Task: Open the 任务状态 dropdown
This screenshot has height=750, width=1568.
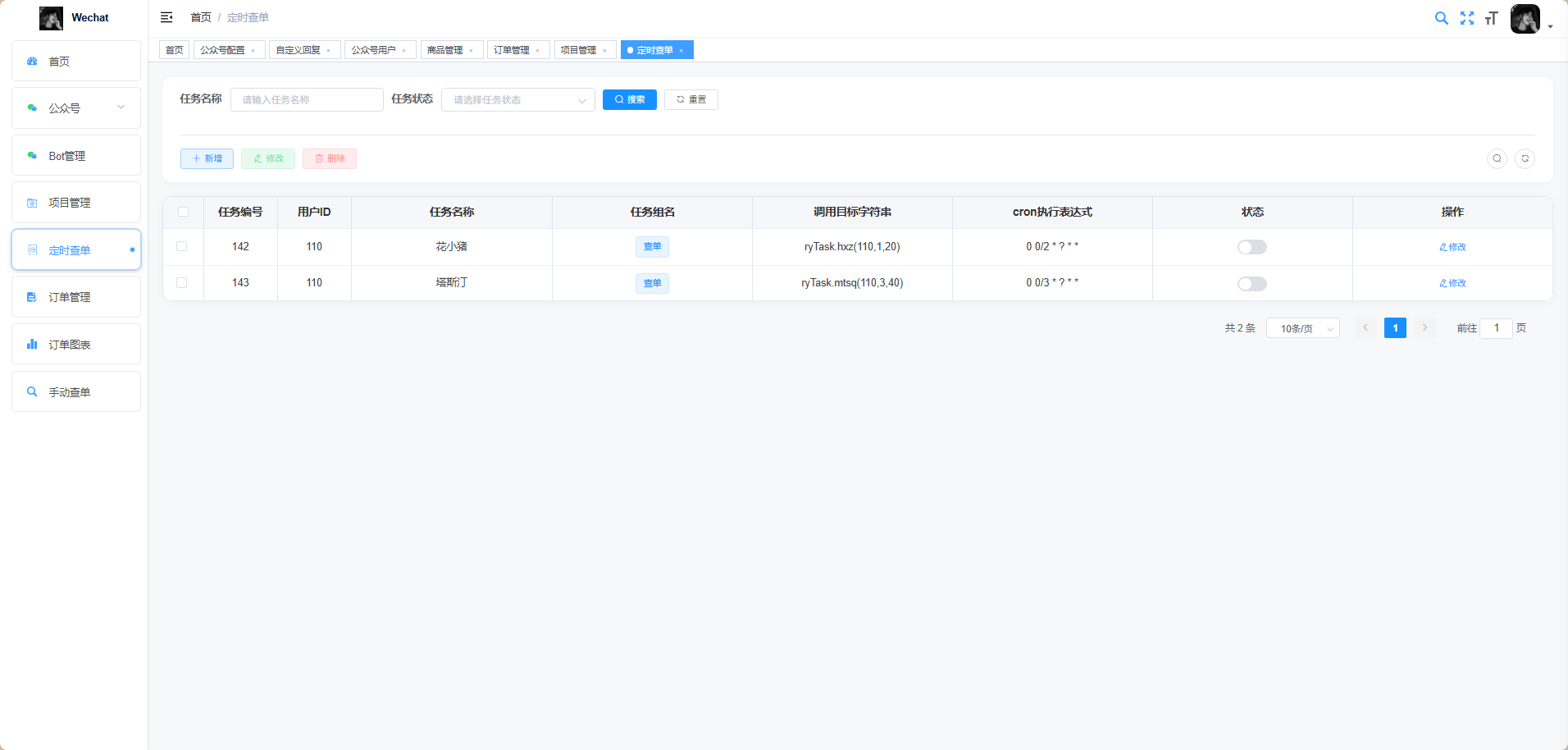Action: pyautogui.click(x=517, y=100)
